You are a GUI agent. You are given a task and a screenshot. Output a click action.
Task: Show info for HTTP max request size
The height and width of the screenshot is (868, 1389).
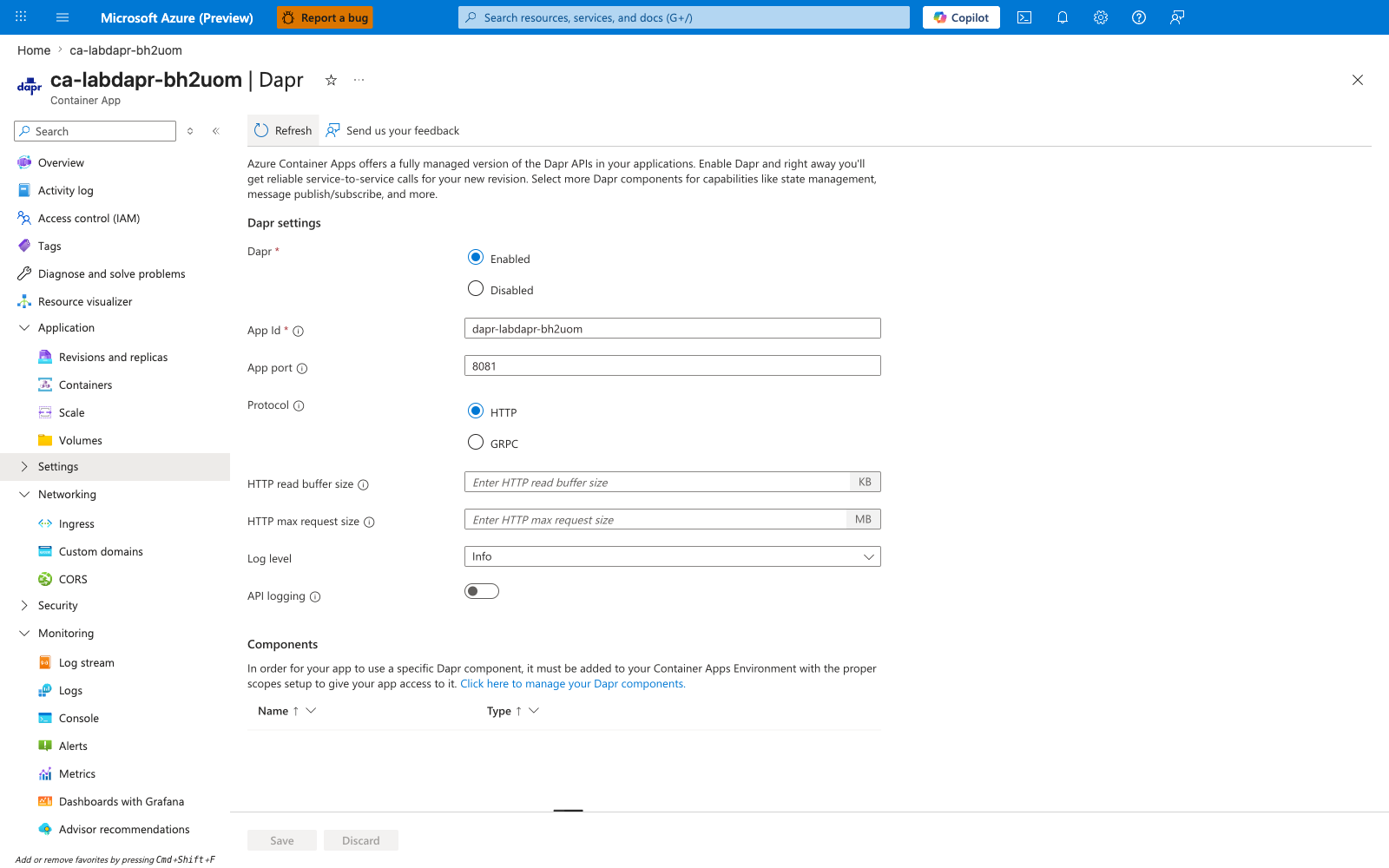pyautogui.click(x=369, y=522)
